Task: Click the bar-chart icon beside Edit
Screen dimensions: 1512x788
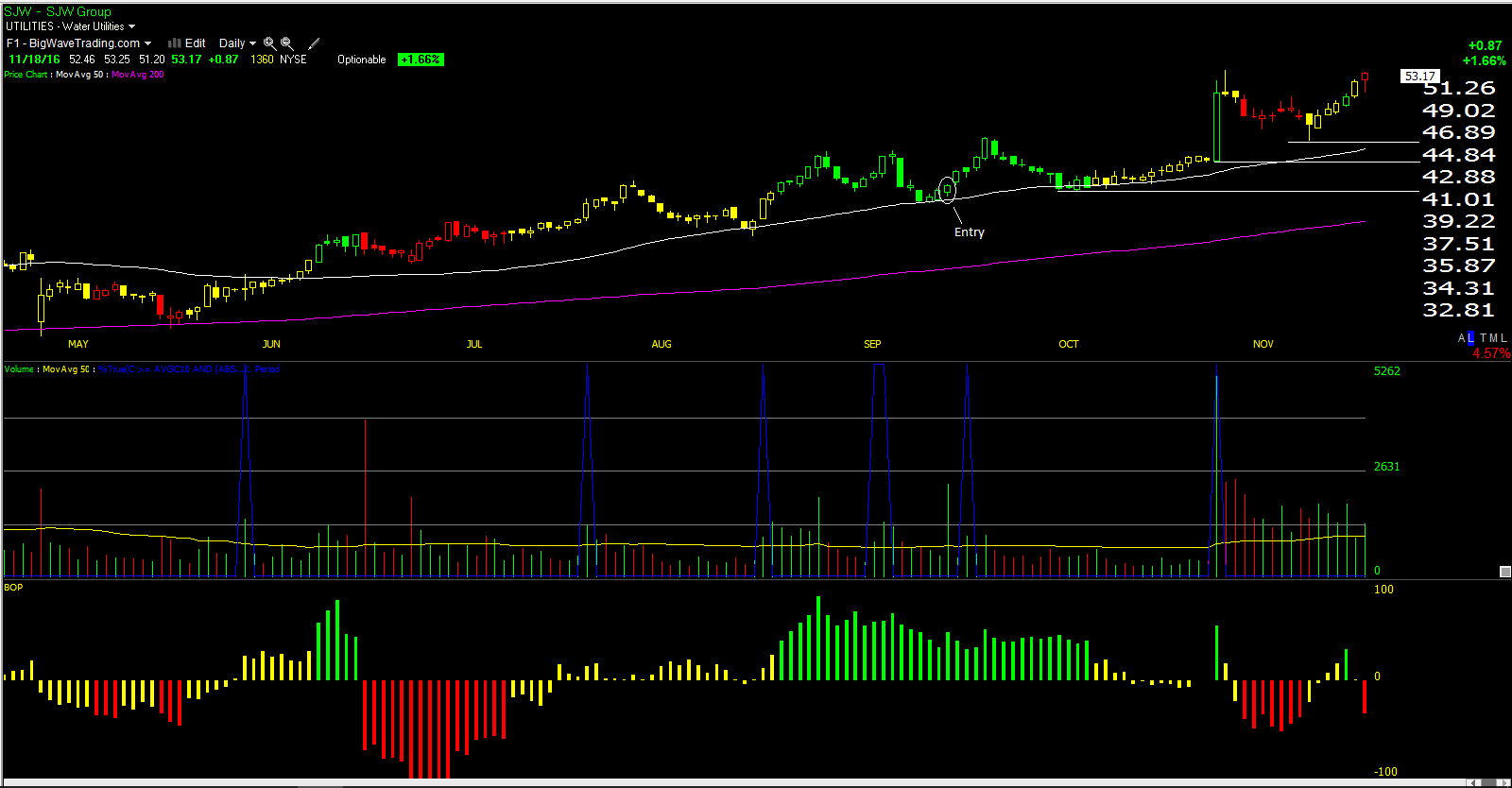Action: coord(174,43)
